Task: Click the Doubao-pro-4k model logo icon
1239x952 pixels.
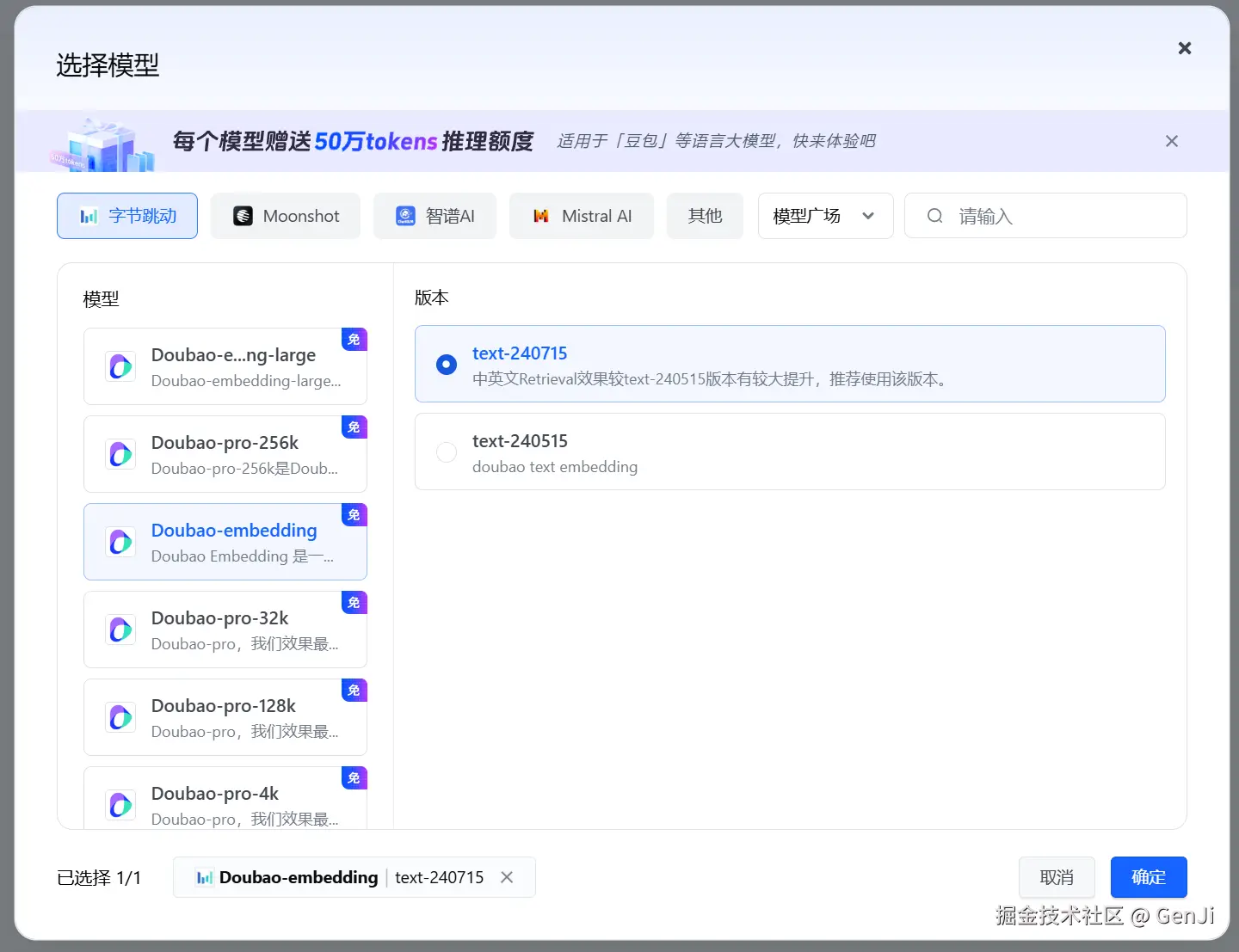Action: coord(120,805)
